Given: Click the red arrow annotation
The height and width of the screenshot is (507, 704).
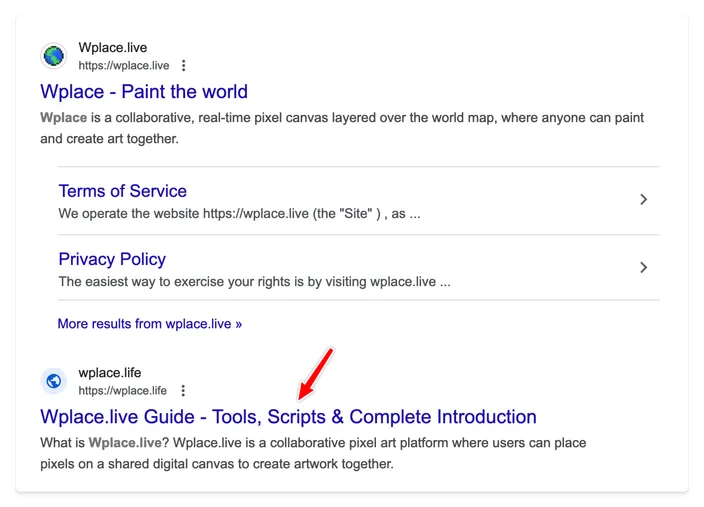Looking at the screenshot, I should click(316, 374).
